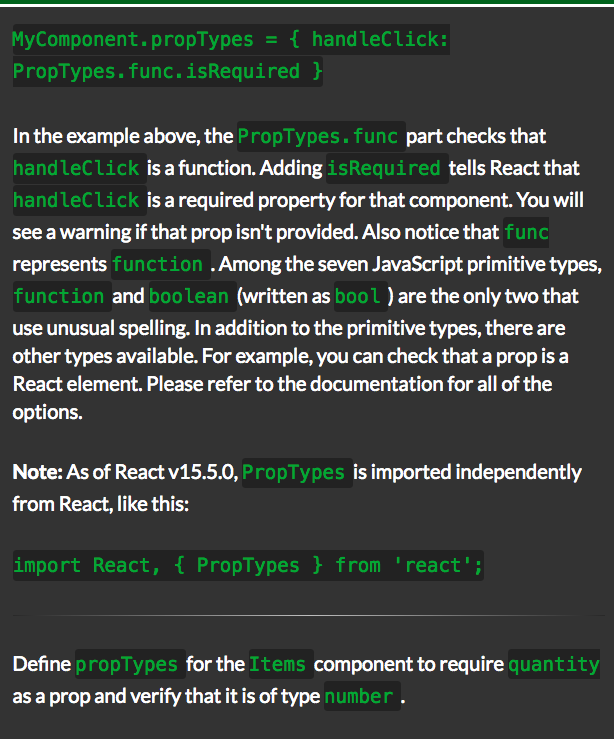Click the inline code 'quantity'
The height and width of the screenshot is (739, 614).
click(x=554, y=664)
